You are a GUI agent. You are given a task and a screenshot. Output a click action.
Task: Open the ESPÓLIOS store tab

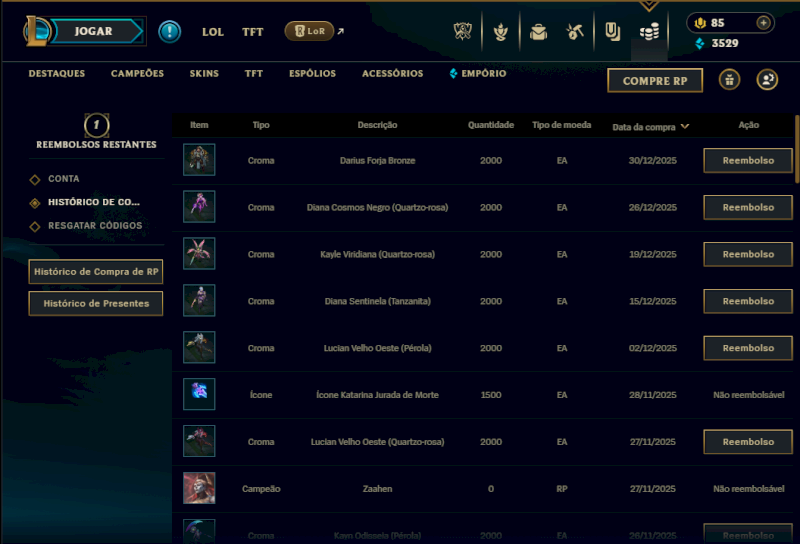click(x=312, y=73)
